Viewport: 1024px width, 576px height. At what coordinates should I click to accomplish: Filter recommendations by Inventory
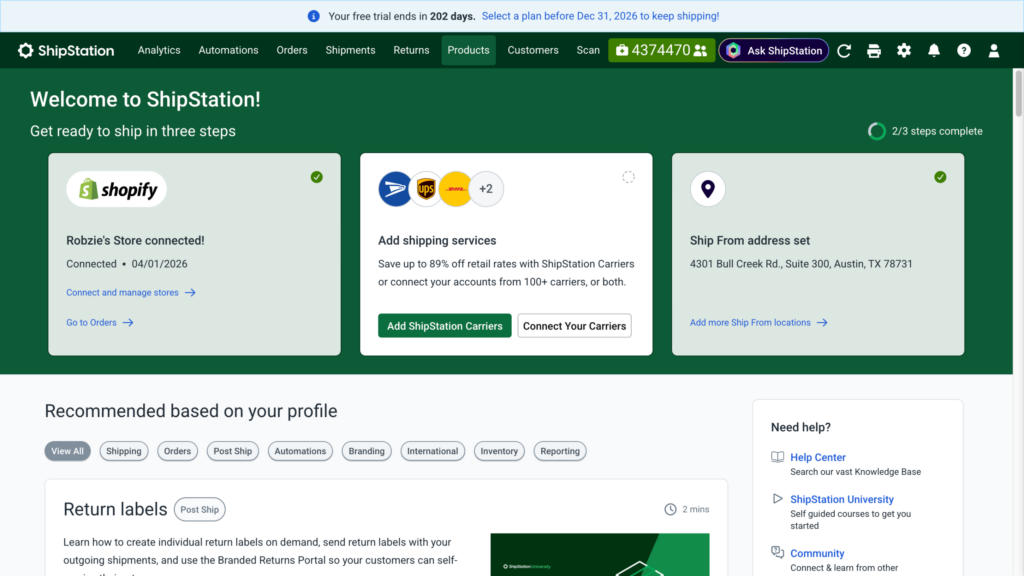[499, 451]
